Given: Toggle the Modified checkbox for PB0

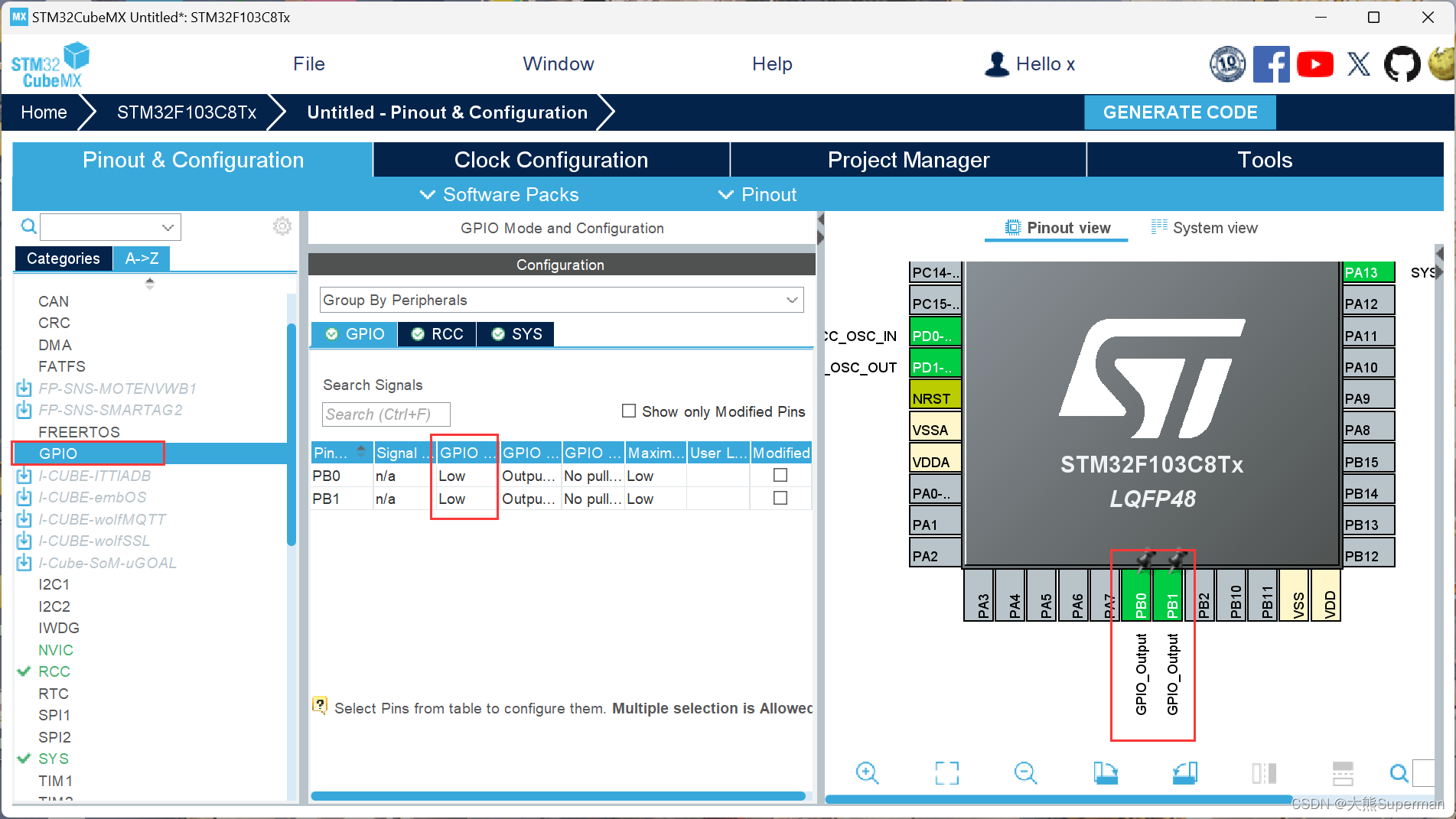Looking at the screenshot, I should tap(780, 475).
